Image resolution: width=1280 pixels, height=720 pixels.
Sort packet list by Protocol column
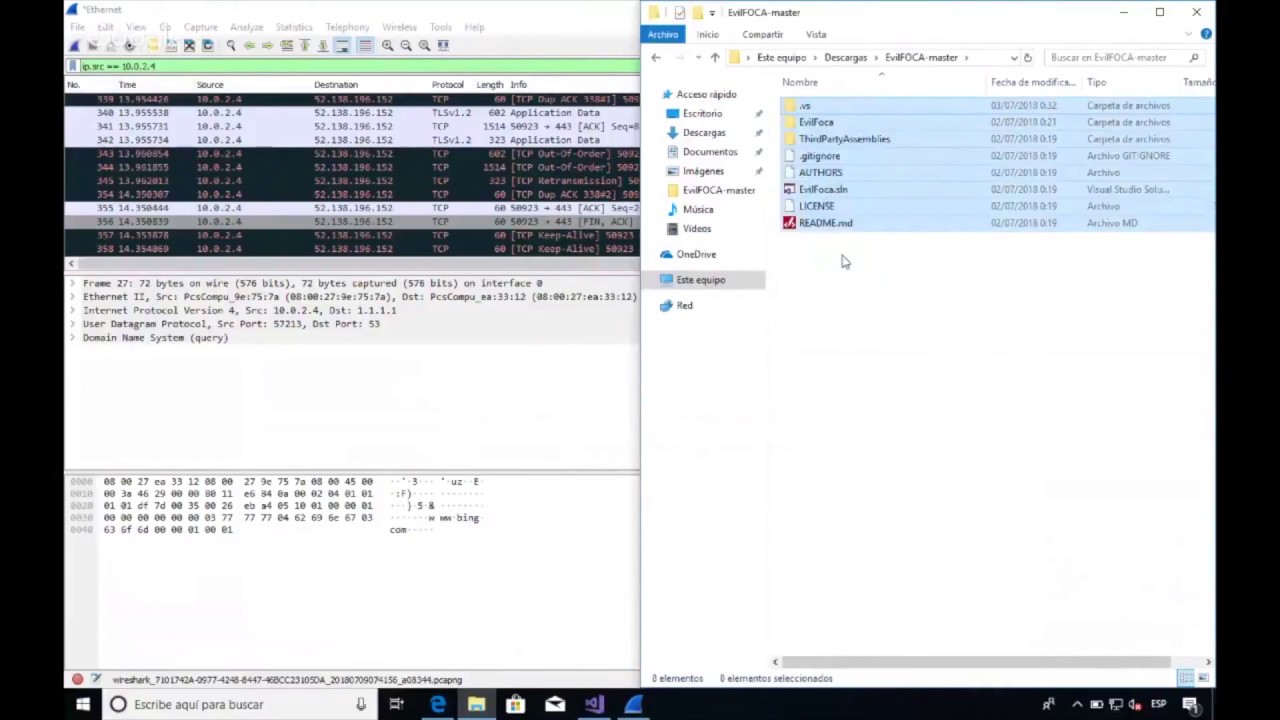pyautogui.click(x=448, y=85)
